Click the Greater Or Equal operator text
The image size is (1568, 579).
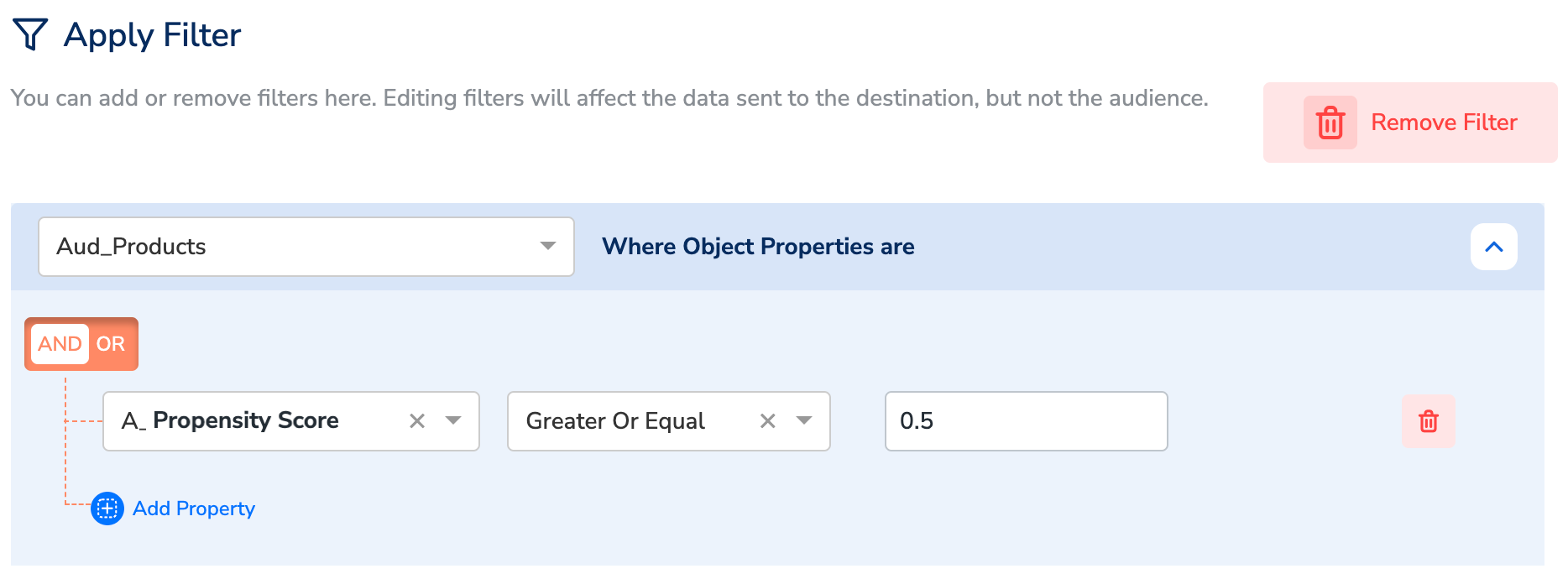(615, 421)
